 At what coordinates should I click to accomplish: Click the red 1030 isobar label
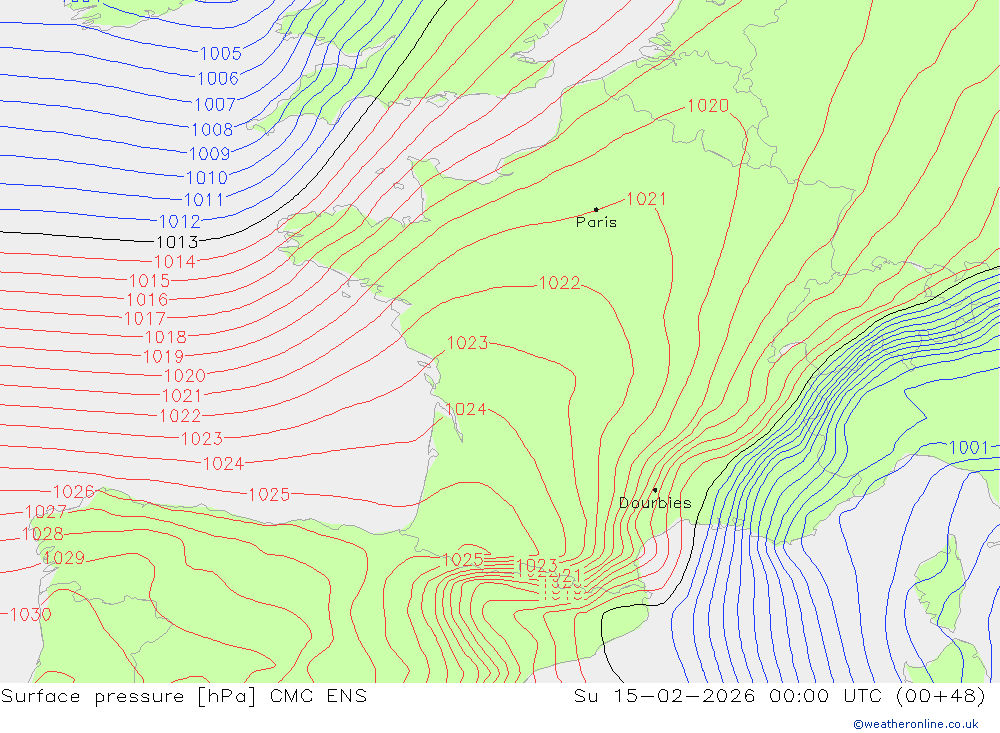31,614
